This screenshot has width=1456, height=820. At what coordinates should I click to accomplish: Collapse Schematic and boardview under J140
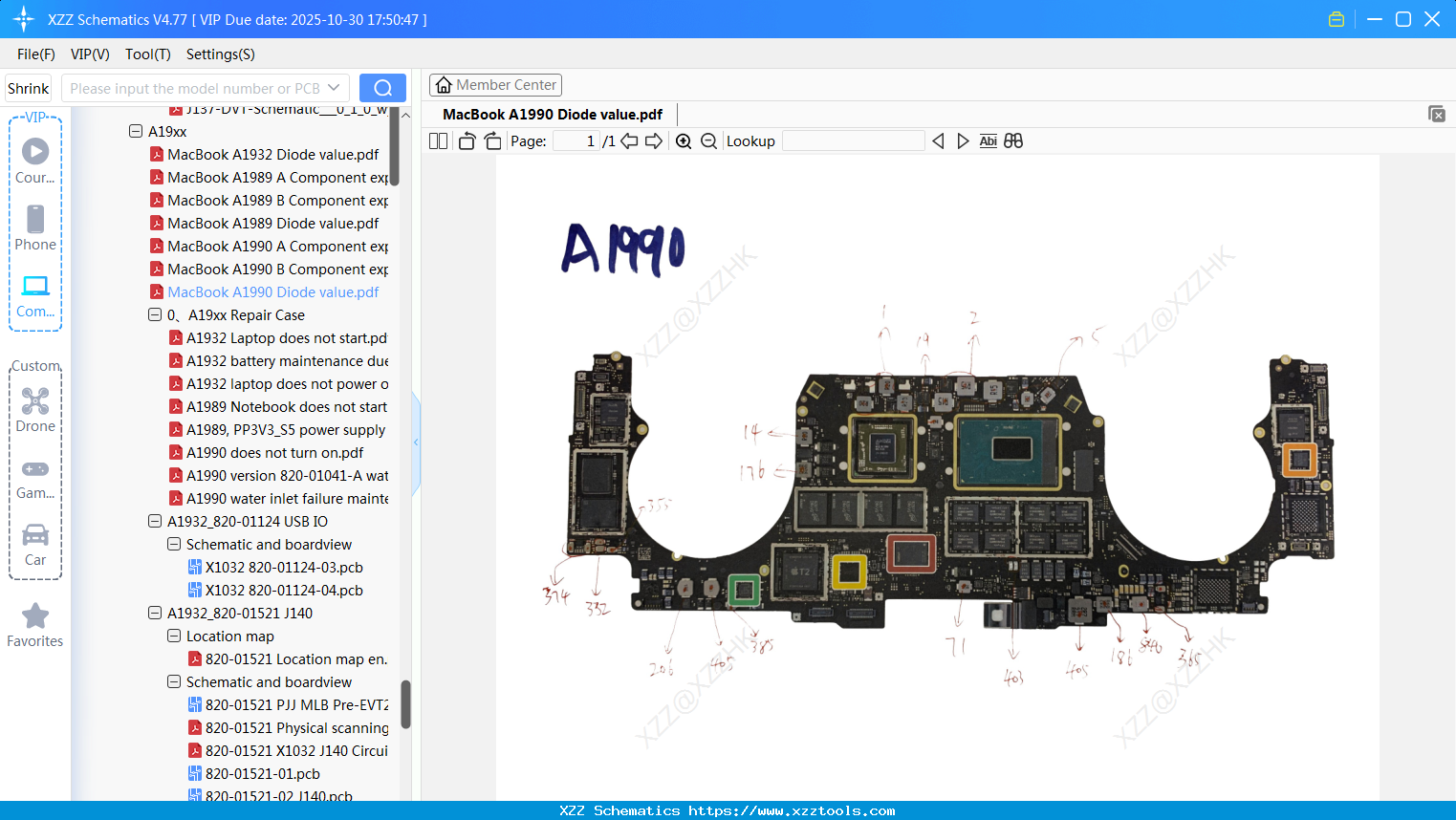[174, 681]
